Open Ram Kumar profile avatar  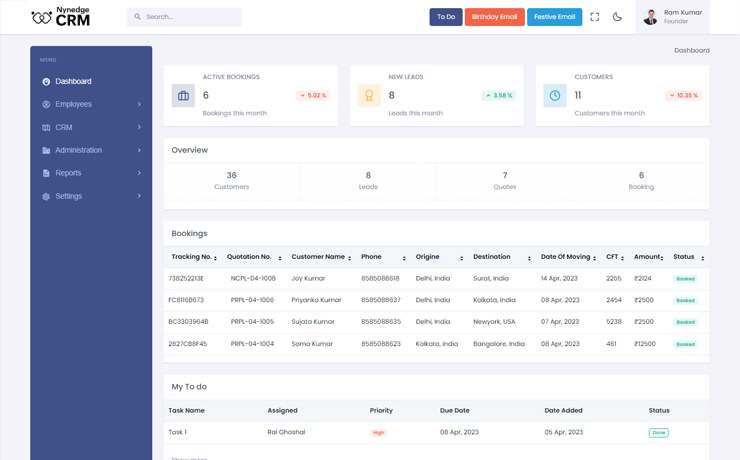pos(651,17)
